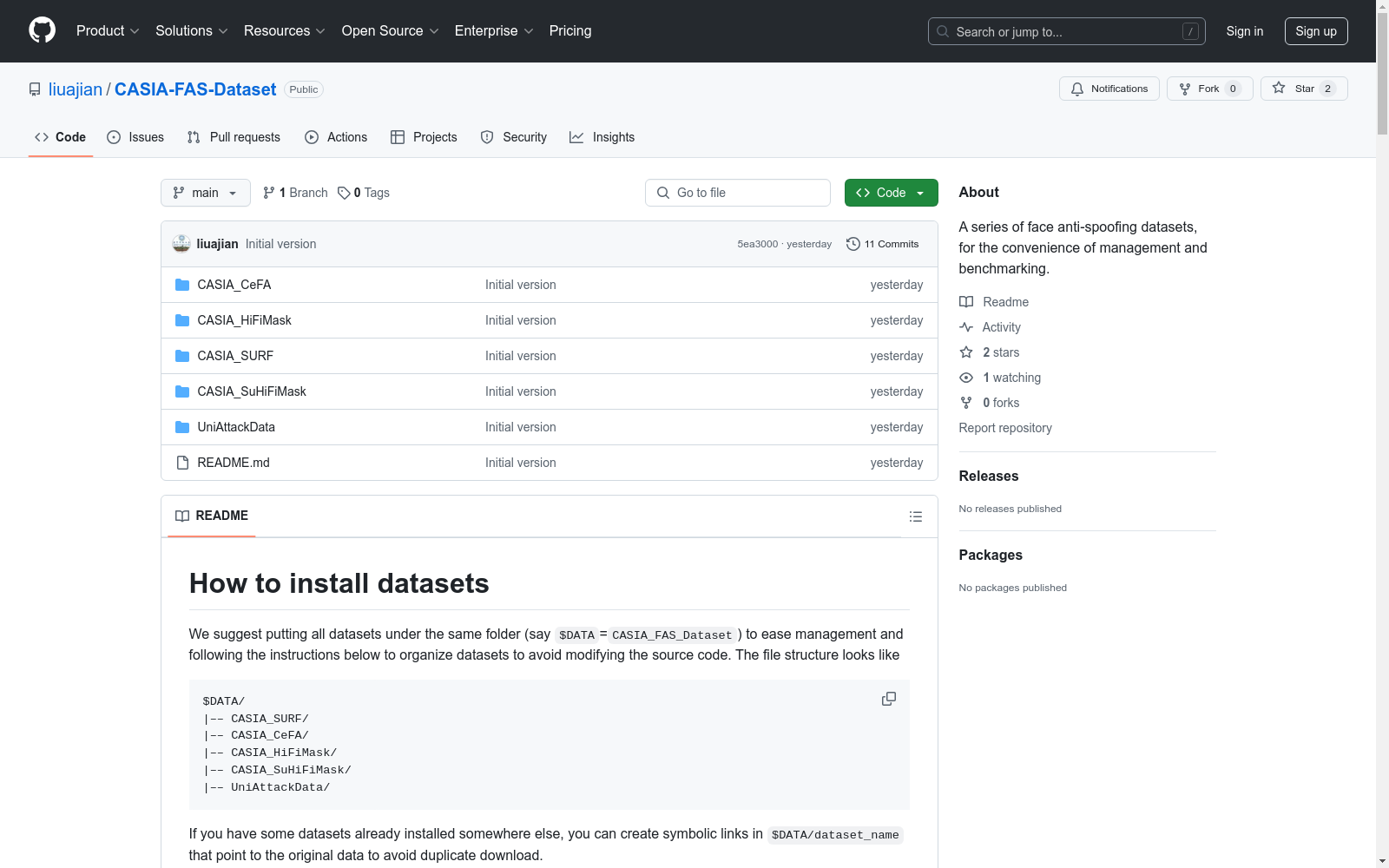This screenshot has height=868, width=1389.
Task: Click the liuajian commit author avatar
Action: (181, 244)
